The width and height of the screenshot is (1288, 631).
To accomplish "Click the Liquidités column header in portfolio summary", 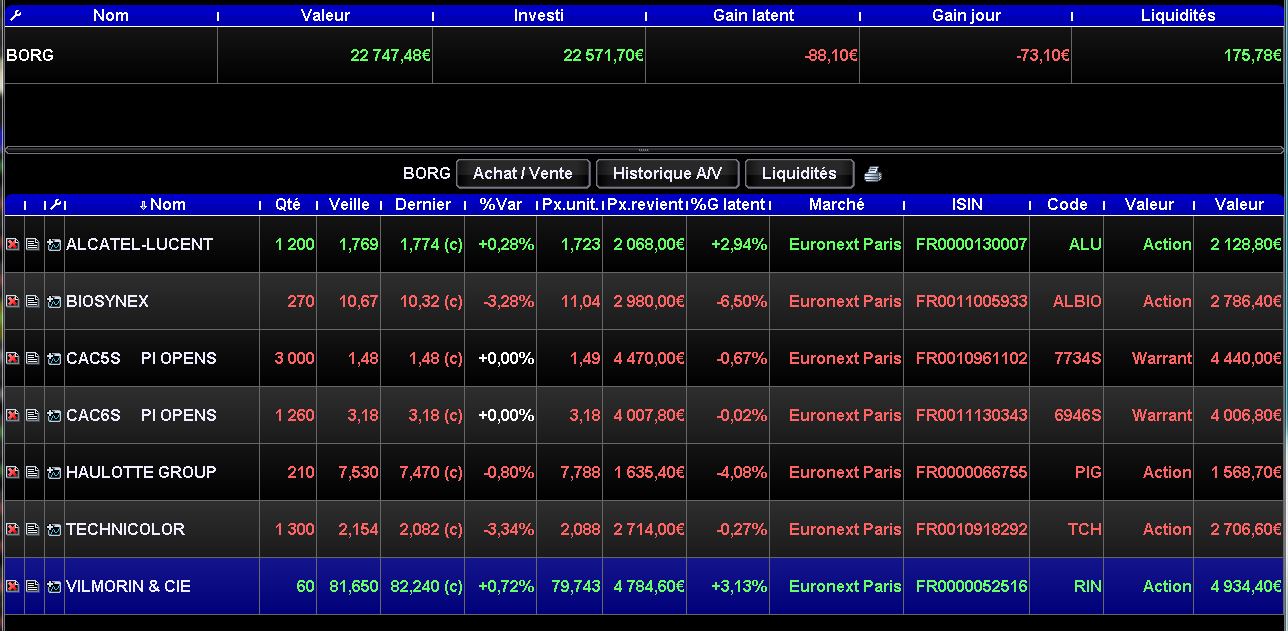I will pyautogui.click(x=1178, y=16).
